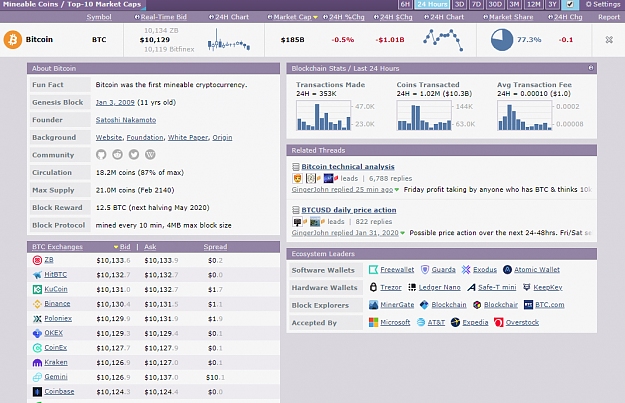The height and width of the screenshot is (403, 625).
Task: Click the OKEX exchange logo icon
Action: [x=37, y=333]
